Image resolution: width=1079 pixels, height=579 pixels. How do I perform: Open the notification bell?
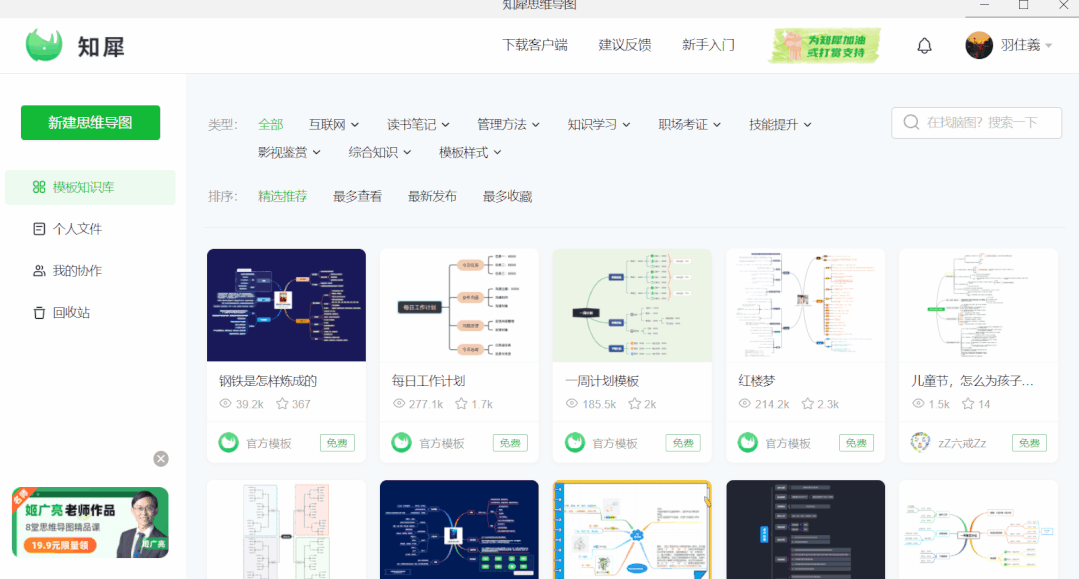924,45
